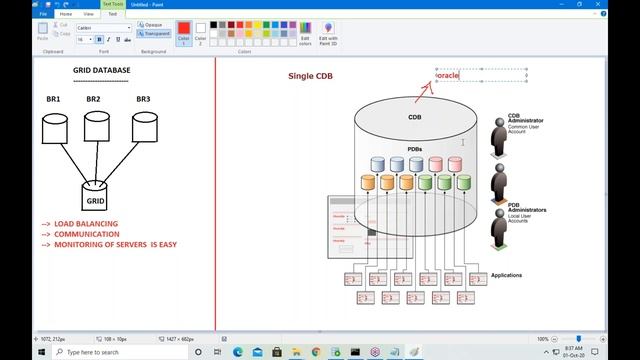Image resolution: width=640 pixels, height=360 pixels.
Task: Open Chrome from the taskbar
Action: (x=316, y=352)
